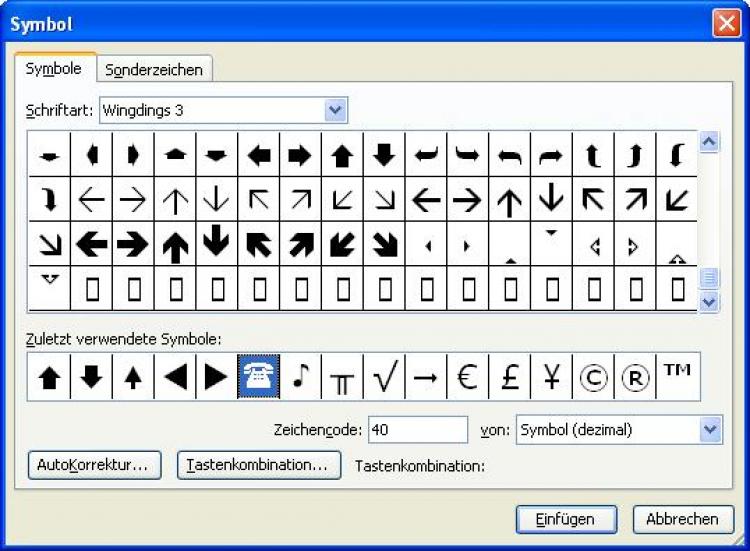
Task: Open the AutoKorrektur dialog
Action: tap(92, 465)
